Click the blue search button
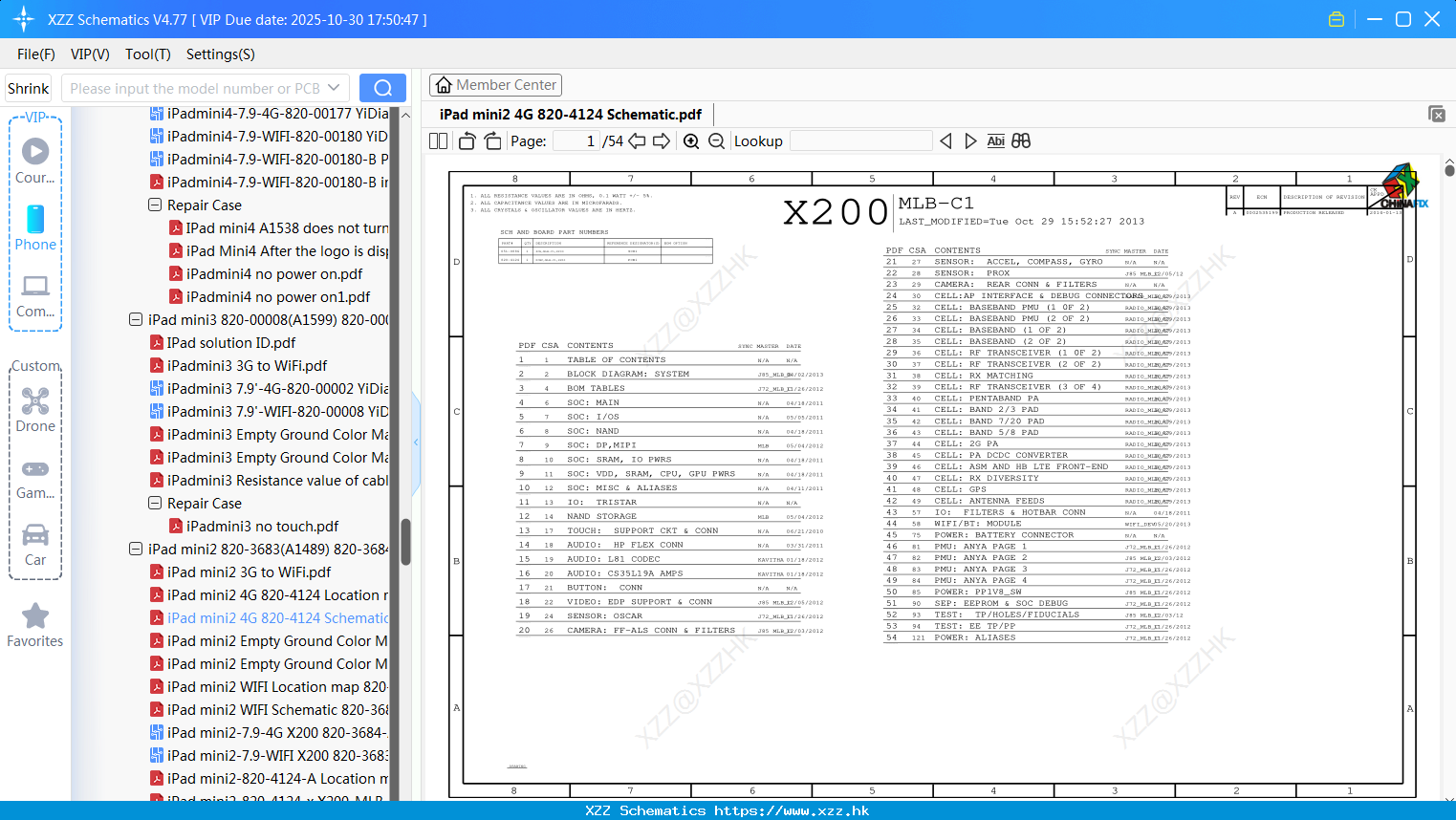Viewport: 1456px width, 820px height. point(382,88)
